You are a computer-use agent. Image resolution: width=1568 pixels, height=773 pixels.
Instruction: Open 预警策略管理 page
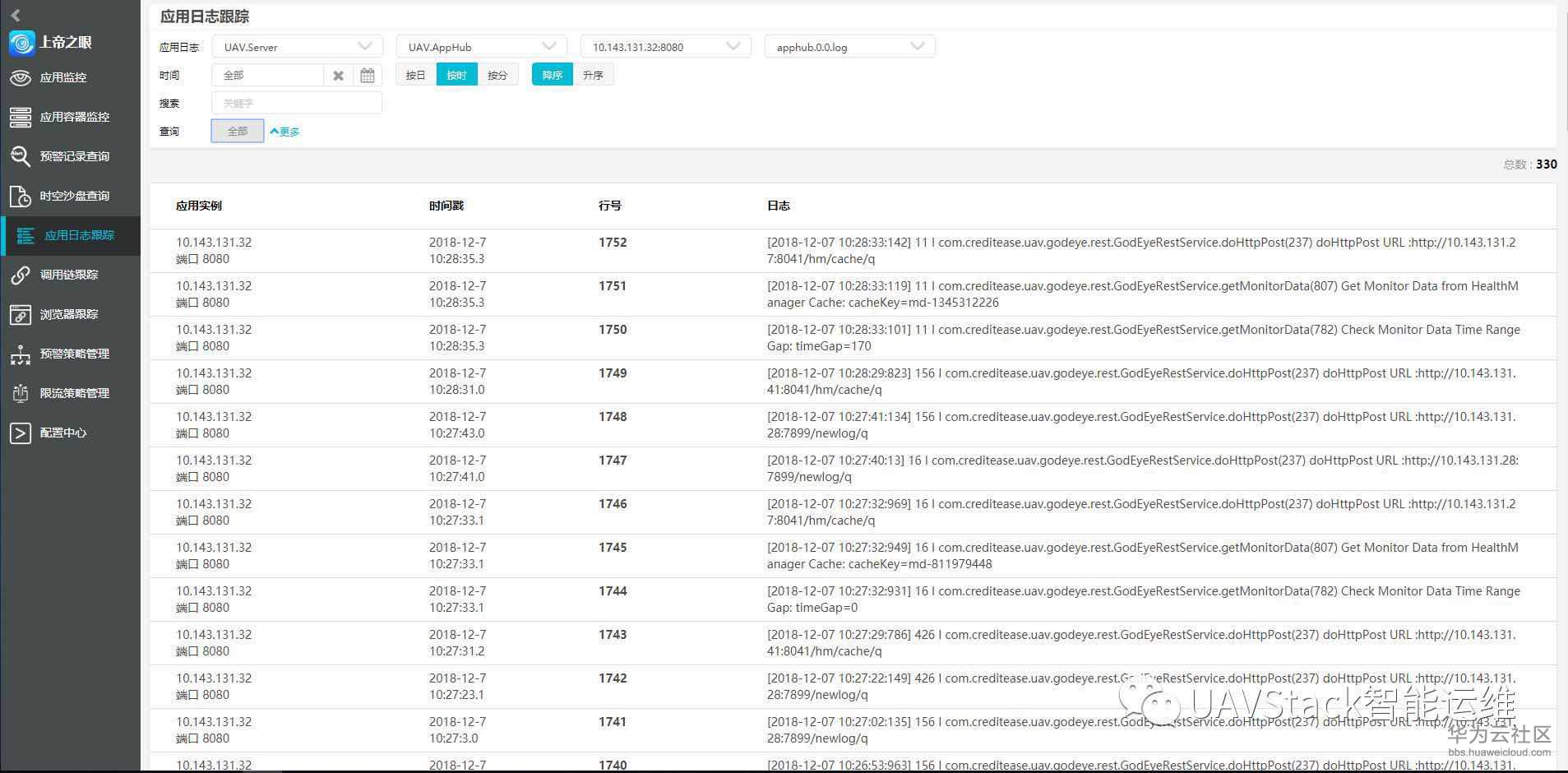coord(75,354)
